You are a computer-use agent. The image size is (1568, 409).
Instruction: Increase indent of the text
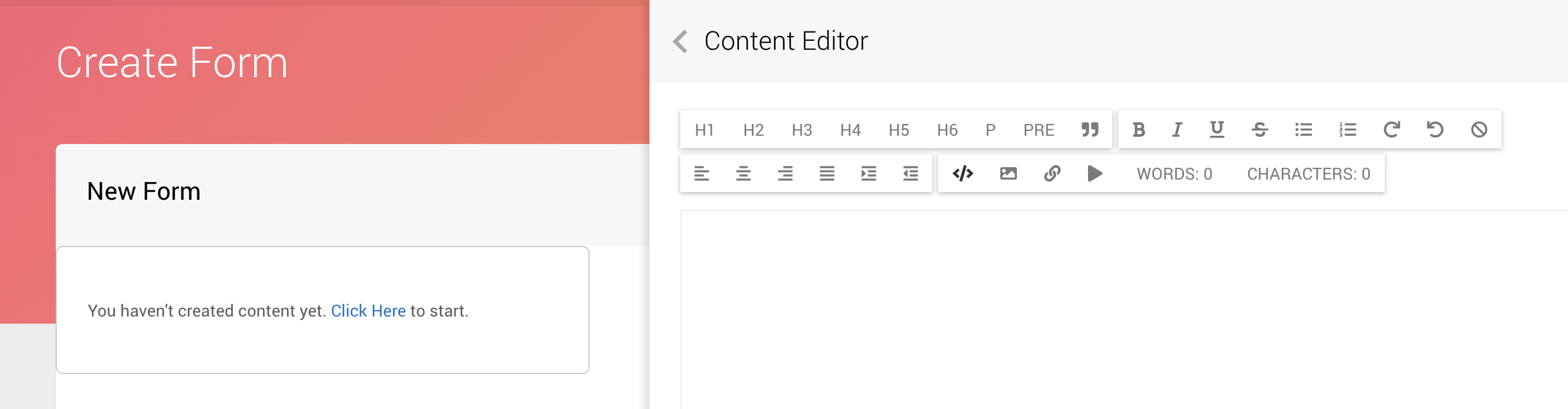pos(869,174)
